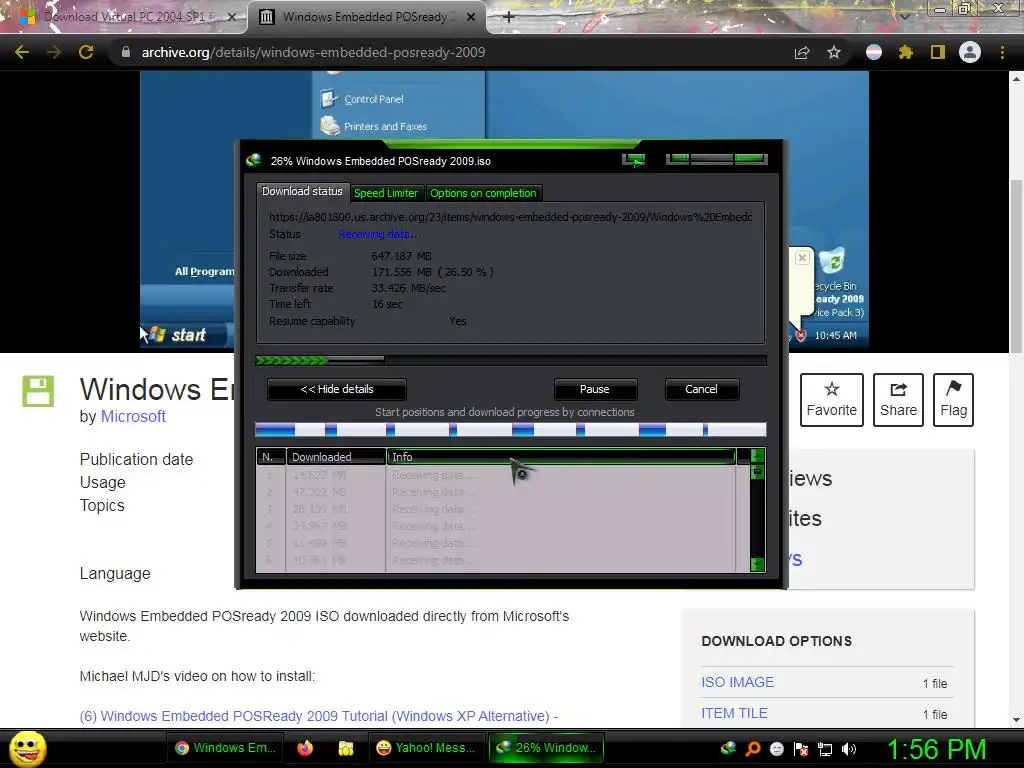Open the smiley Start menu button
The width and height of the screenshot is (1024, 768).
(28, 748)
